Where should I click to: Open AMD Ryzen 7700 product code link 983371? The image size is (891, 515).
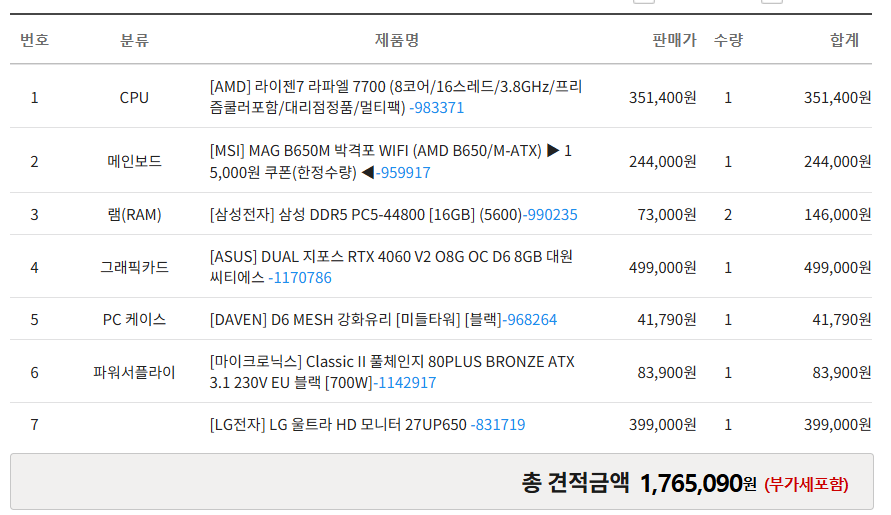[436, 107]
